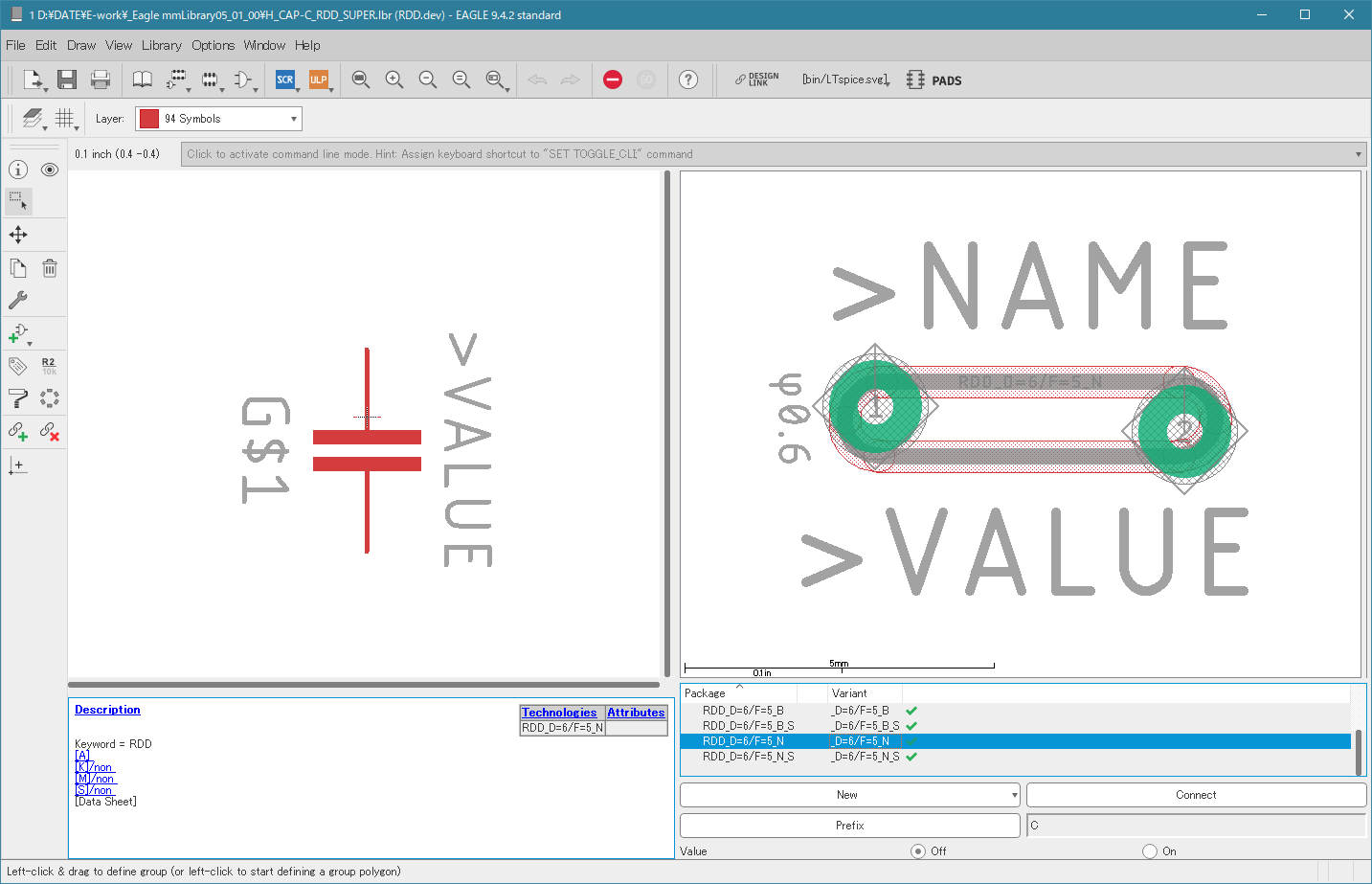Select the Off radio button for Value

918,850
